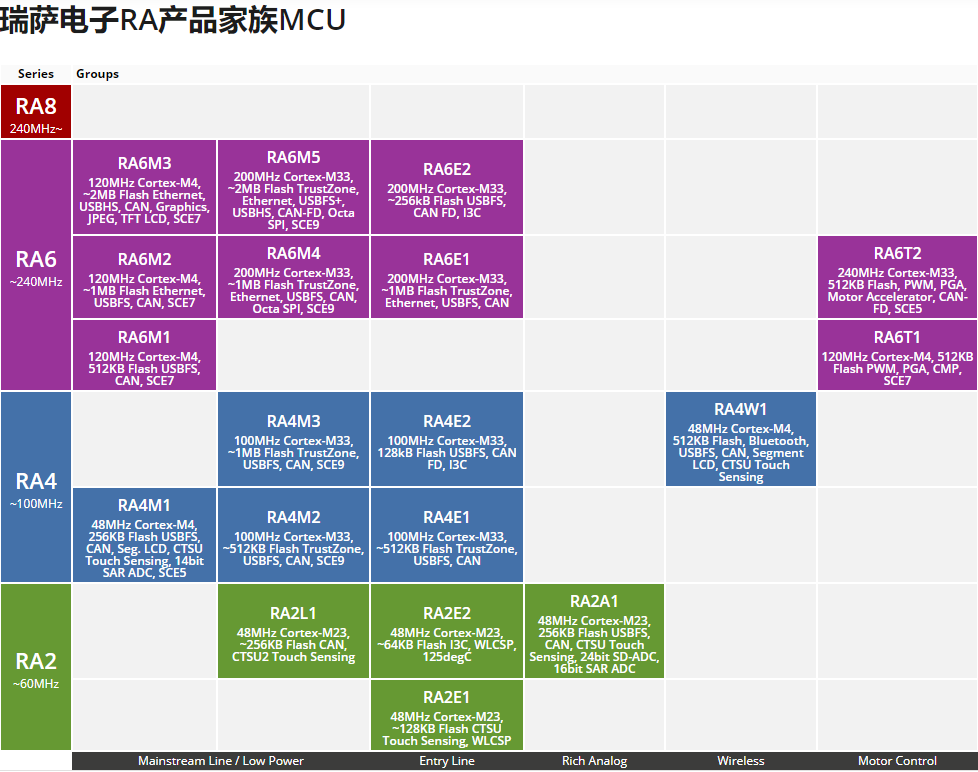Select the RA4 series block

36,487
